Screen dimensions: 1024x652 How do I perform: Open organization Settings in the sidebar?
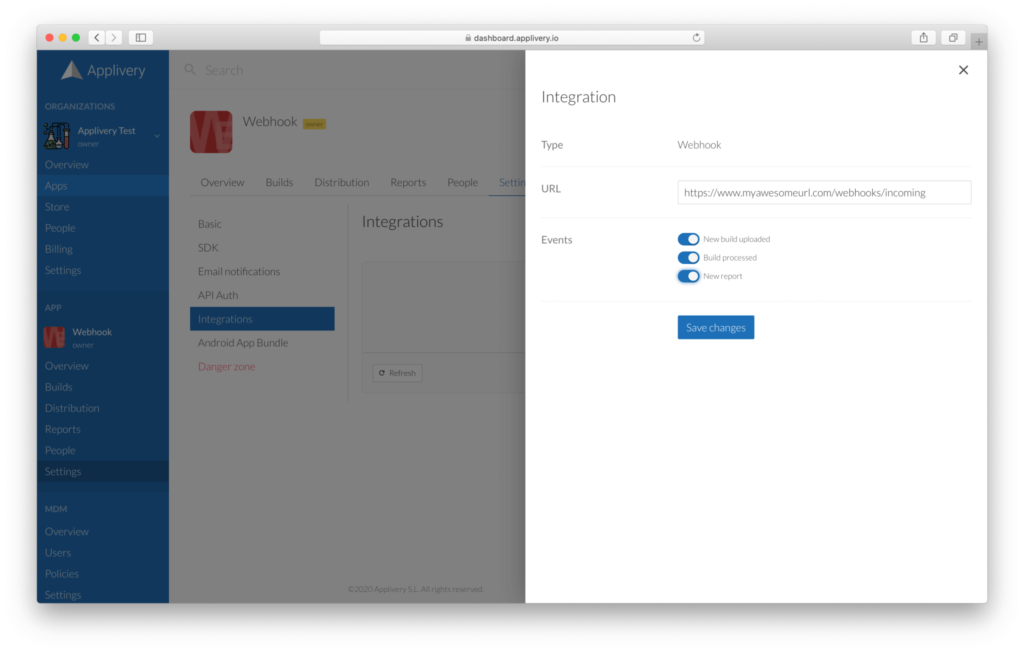[x=103, y=270]
